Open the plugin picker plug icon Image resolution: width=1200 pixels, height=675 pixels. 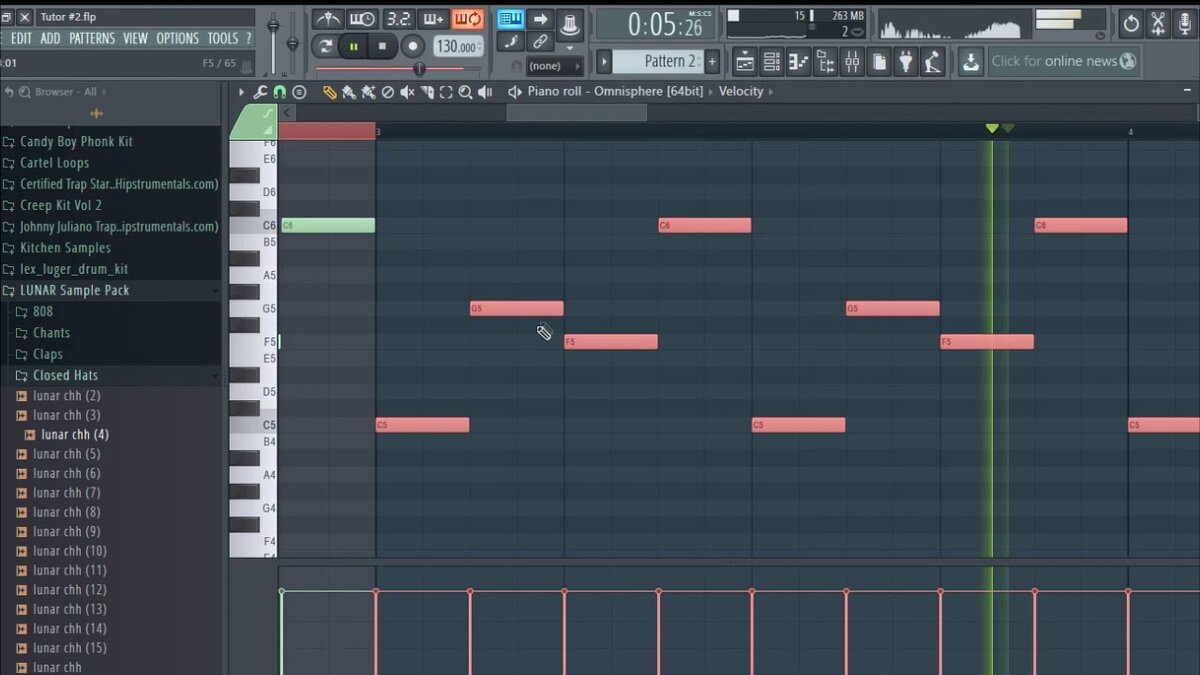click(906, 62)
